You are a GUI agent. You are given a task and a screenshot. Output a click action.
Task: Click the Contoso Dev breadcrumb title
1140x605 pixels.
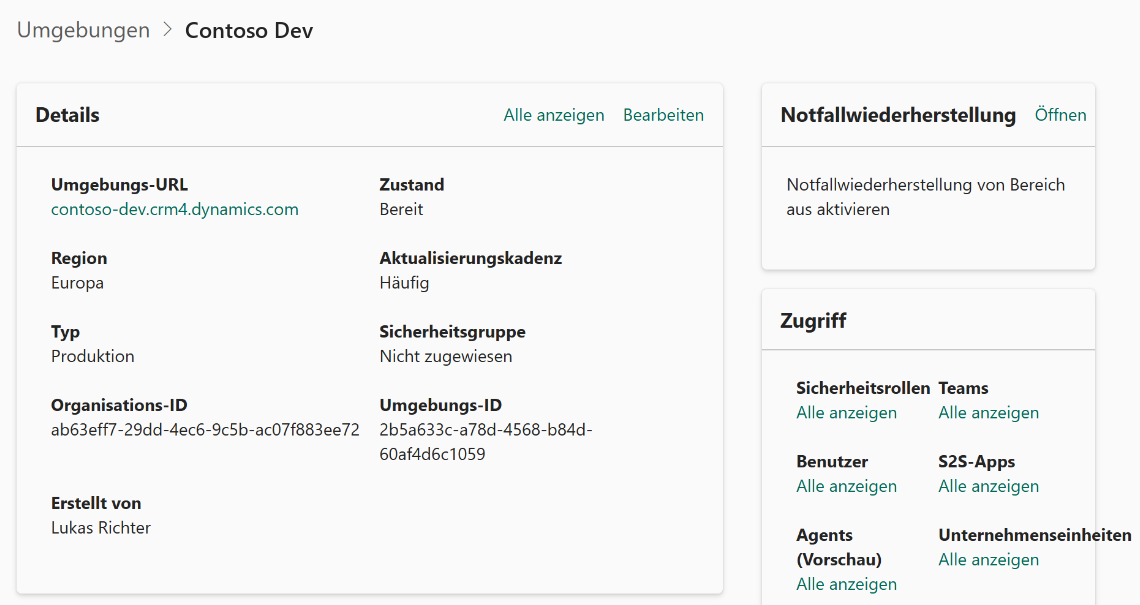tap(249, 30)
